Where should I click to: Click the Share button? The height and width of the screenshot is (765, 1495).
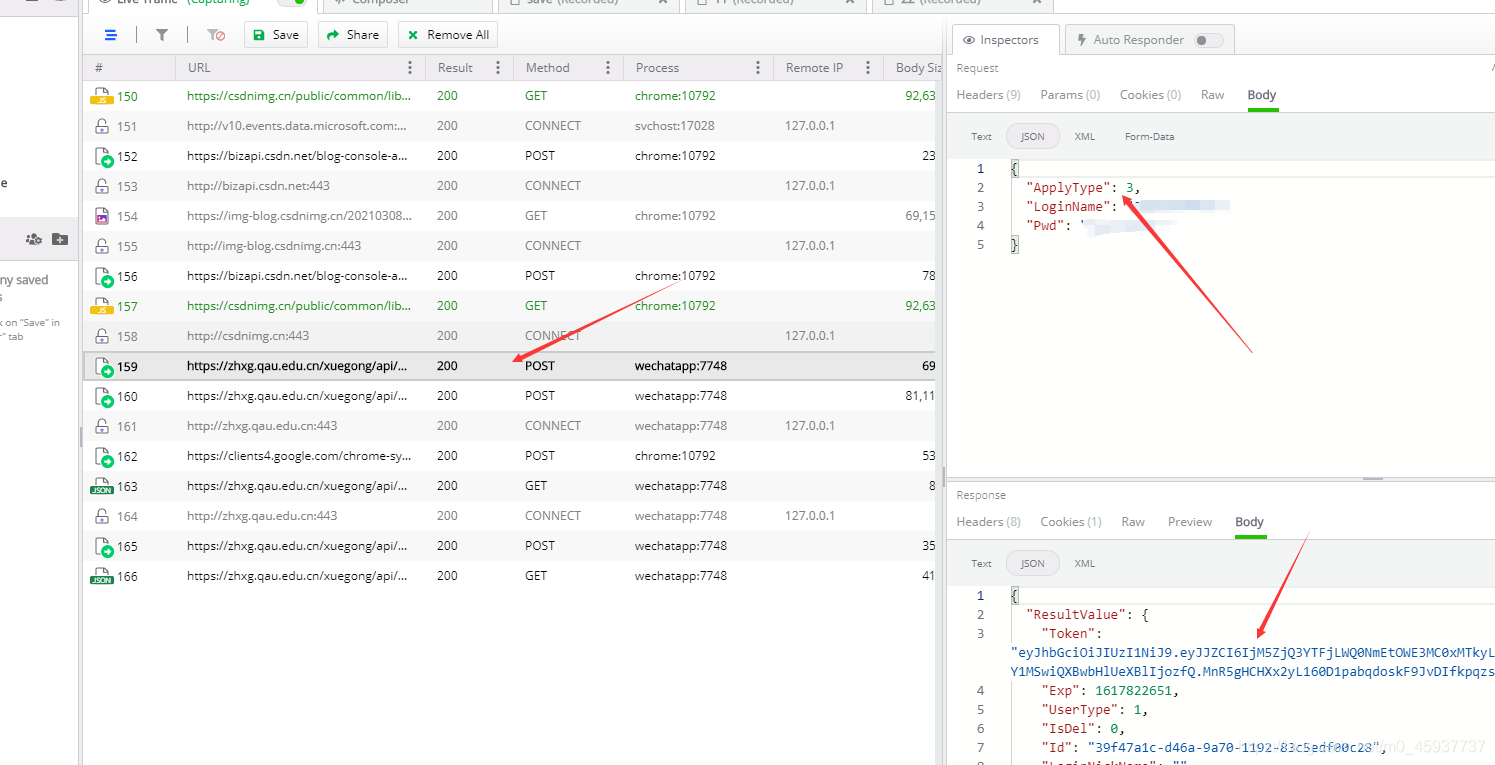(x=352, y=35)
